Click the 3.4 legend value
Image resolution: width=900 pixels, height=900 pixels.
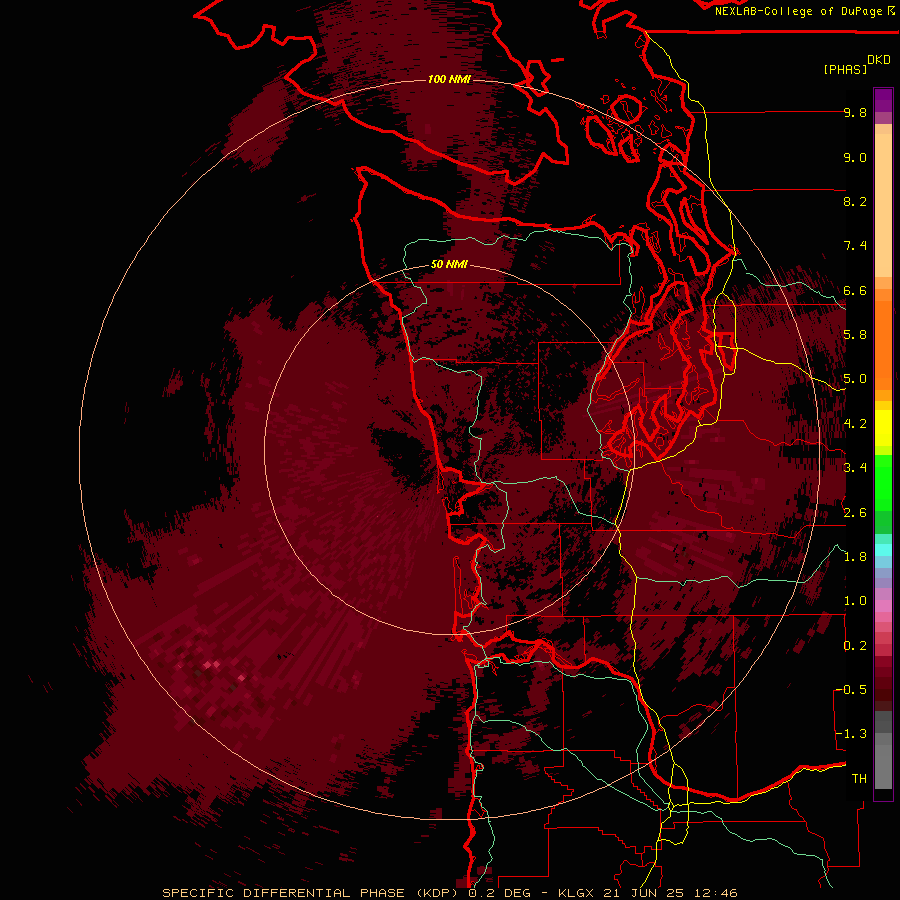(x=855, y=468)
